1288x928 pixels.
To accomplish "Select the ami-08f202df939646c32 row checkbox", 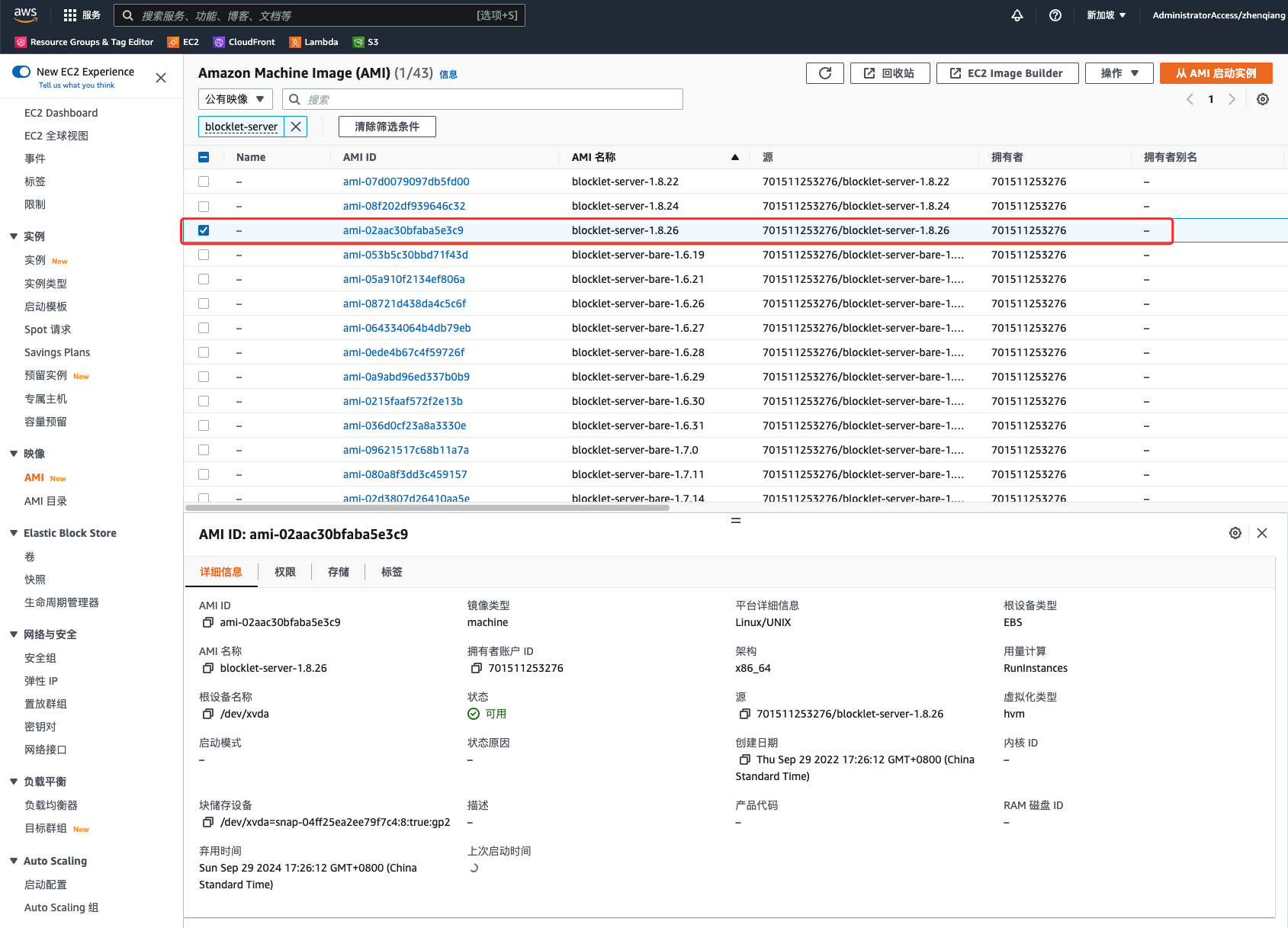I will coord(204,206).
